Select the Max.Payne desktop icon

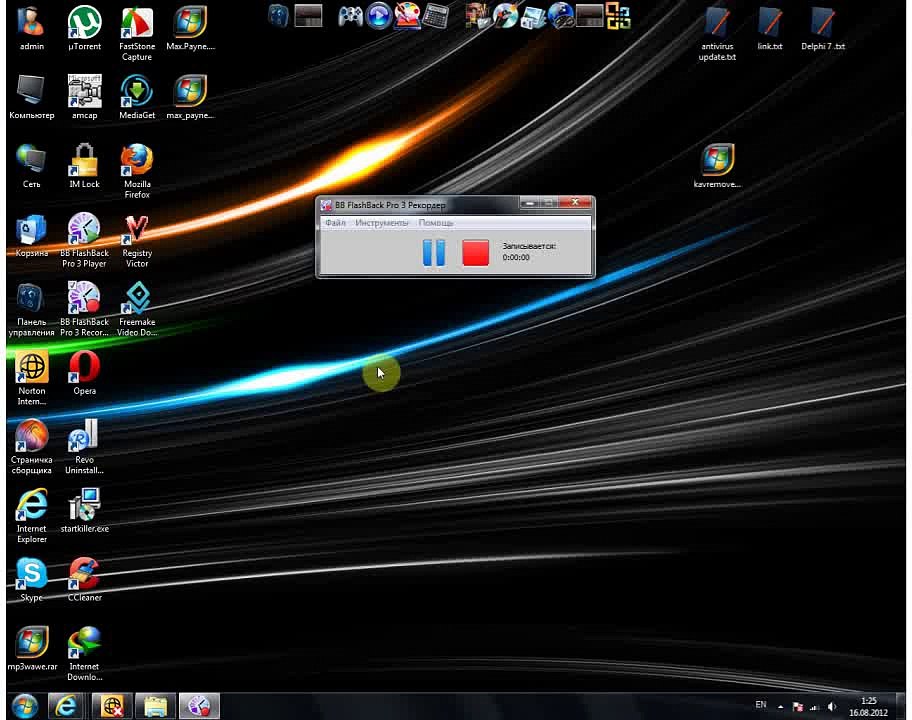click(x=190, y=28)
